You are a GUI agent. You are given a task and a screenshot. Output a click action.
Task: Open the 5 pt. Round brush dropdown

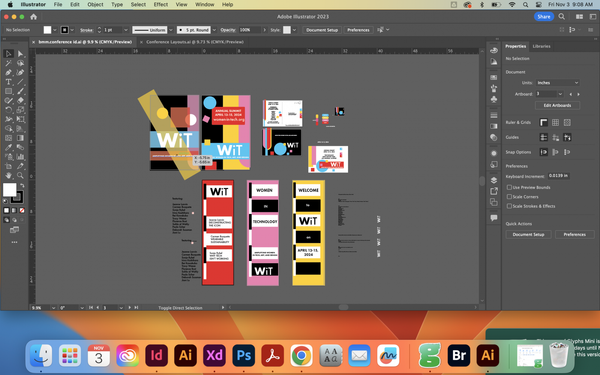coord(214,30)
